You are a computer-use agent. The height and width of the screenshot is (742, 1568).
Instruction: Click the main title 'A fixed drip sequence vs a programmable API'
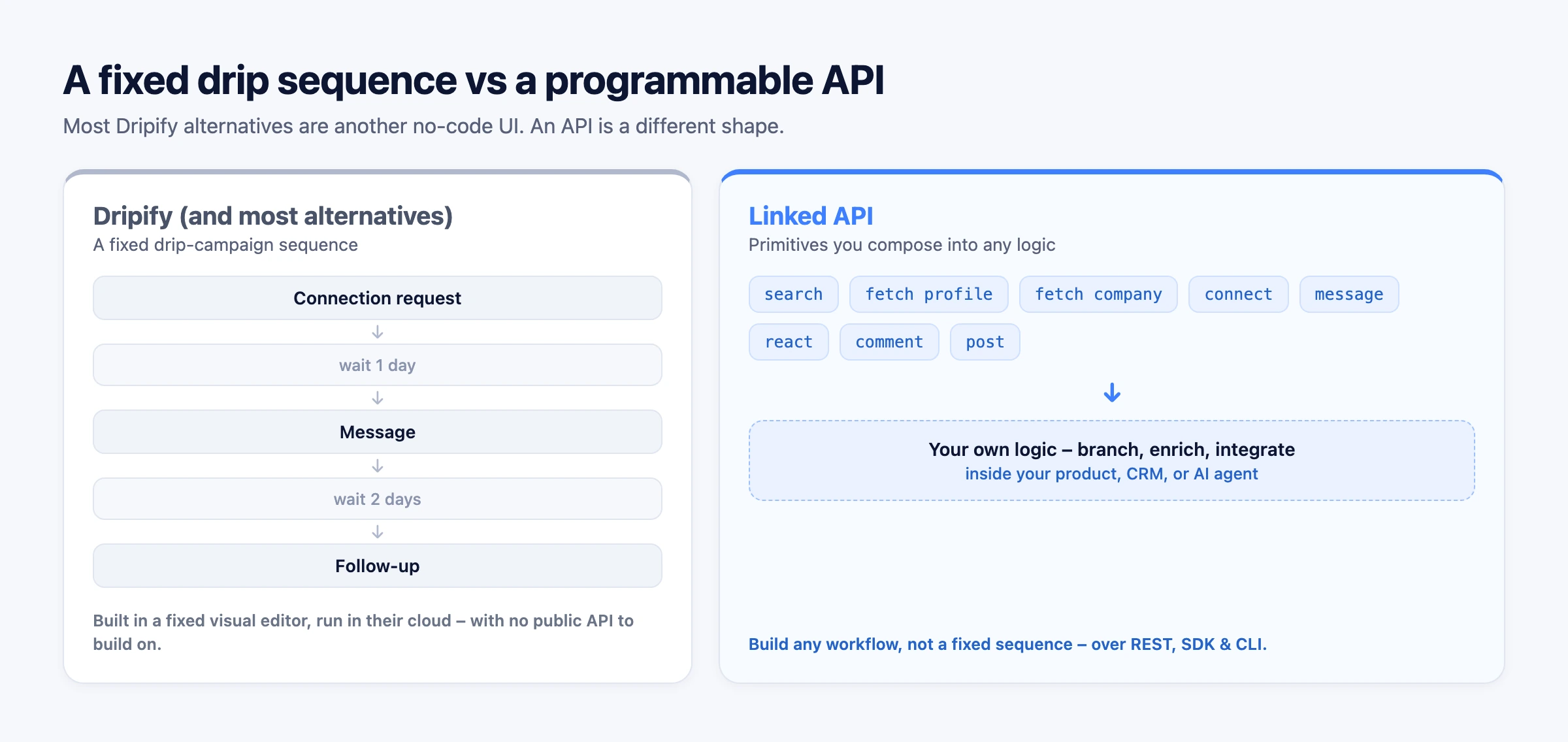(474, 81)
